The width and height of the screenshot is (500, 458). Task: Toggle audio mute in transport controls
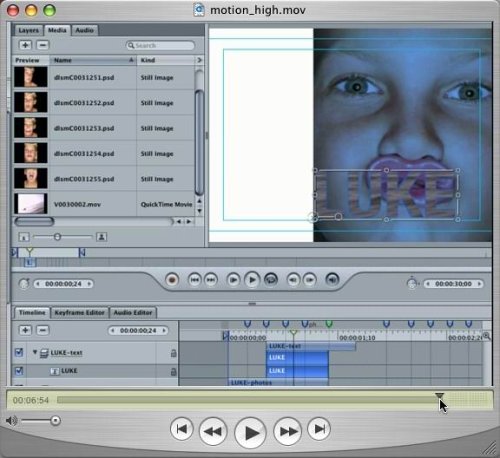pos(332,280)
